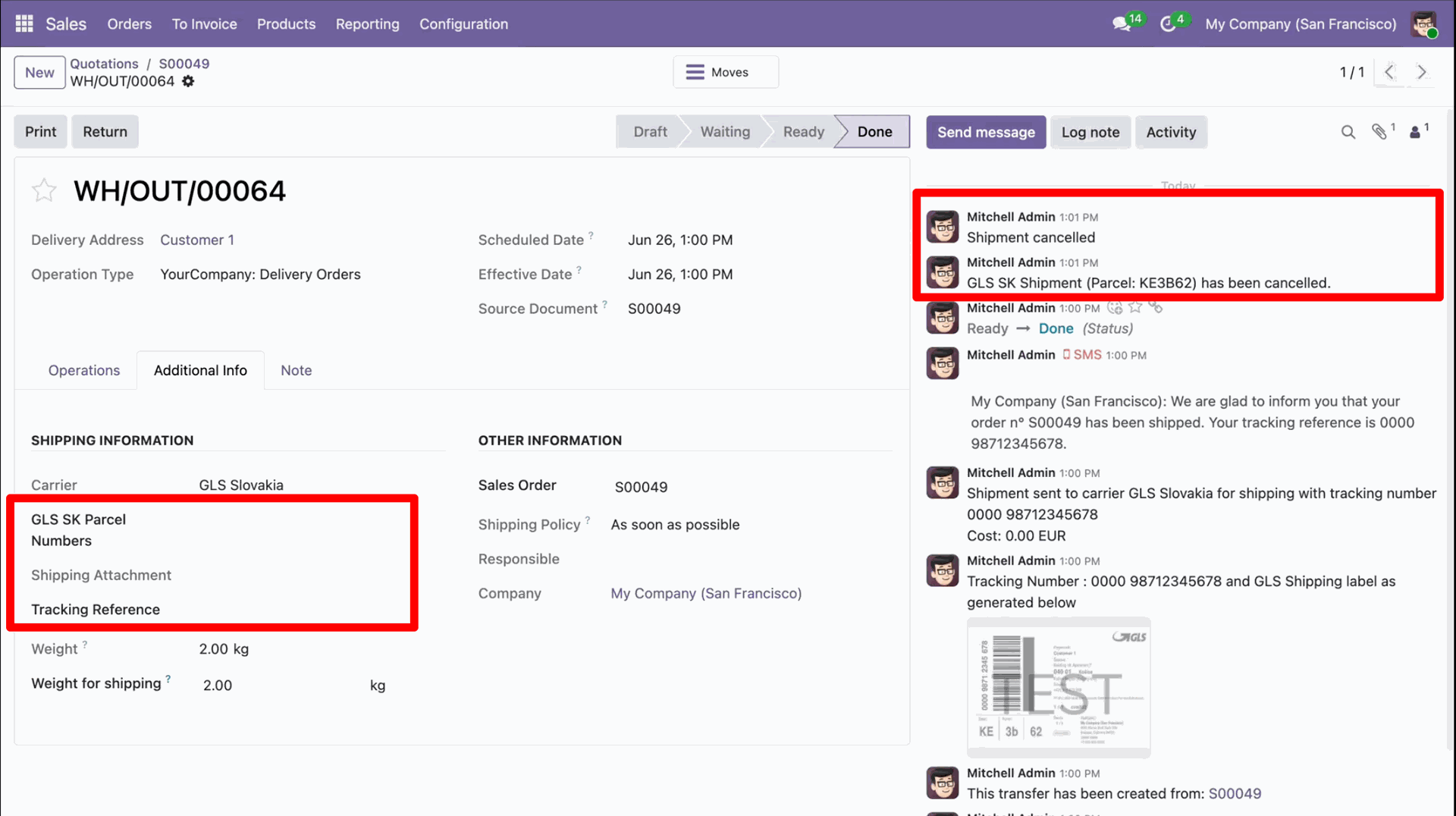Select the Waiting status stage
The height and width of the screenshot is (816, 1456).
click(x=725, y=132)
